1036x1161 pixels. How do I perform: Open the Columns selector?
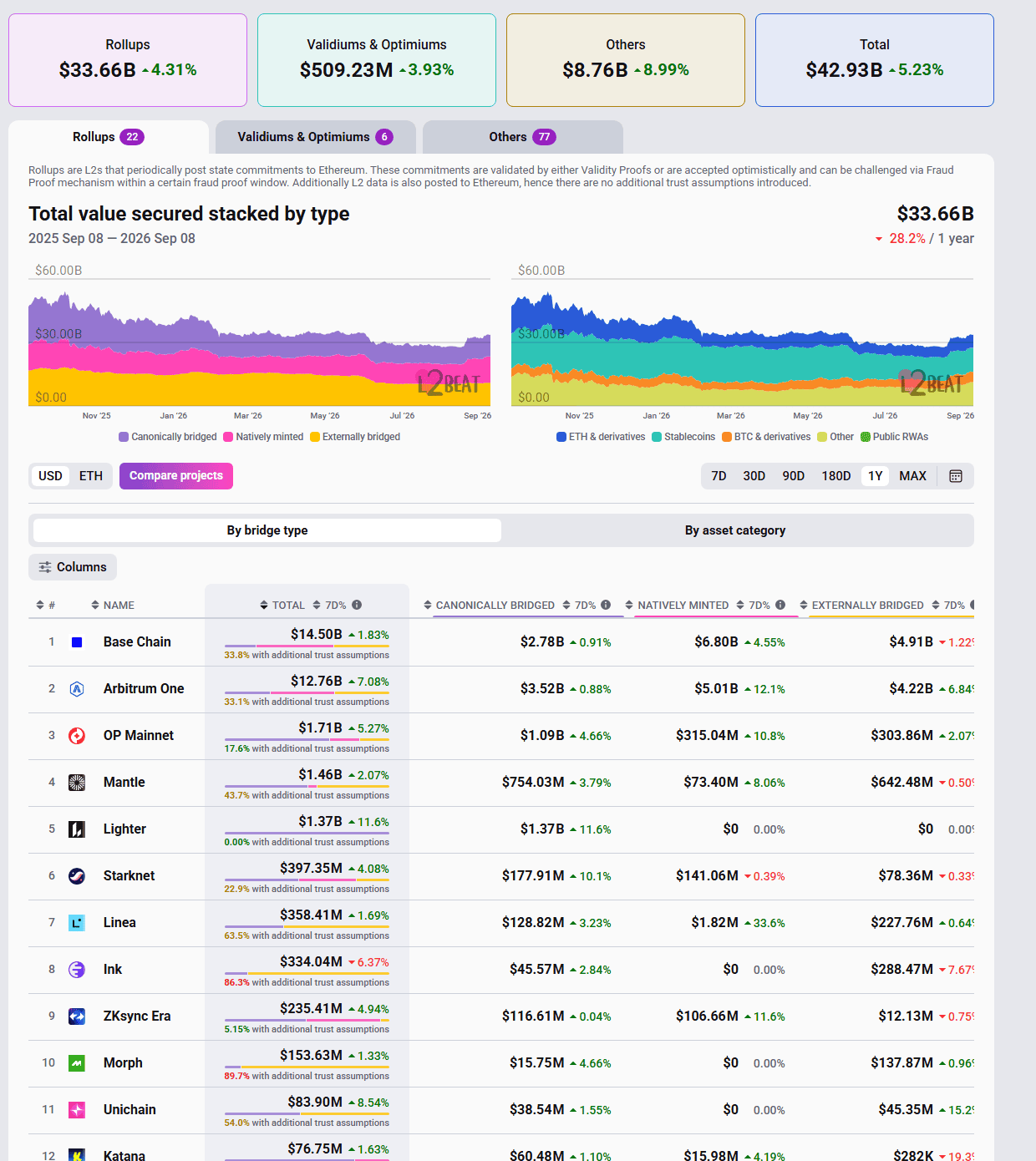pos(73,567)
